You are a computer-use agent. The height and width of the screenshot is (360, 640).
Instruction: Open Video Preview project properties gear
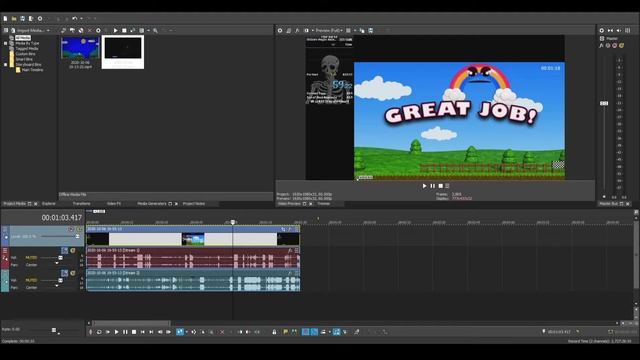coord(280,31)
